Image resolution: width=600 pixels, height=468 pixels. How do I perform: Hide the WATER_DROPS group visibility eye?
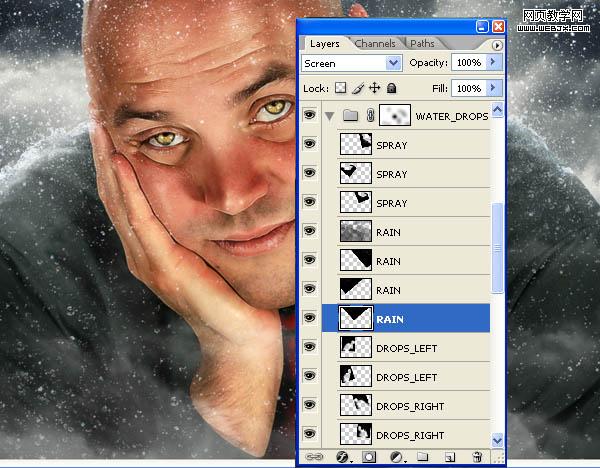pos(310,114)
